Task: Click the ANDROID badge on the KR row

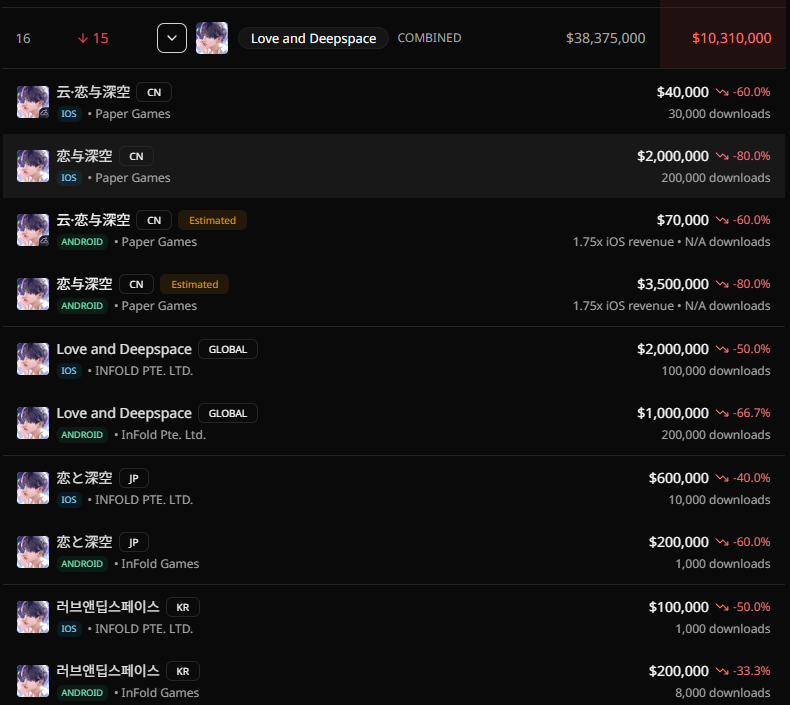Action: [82, 693]
